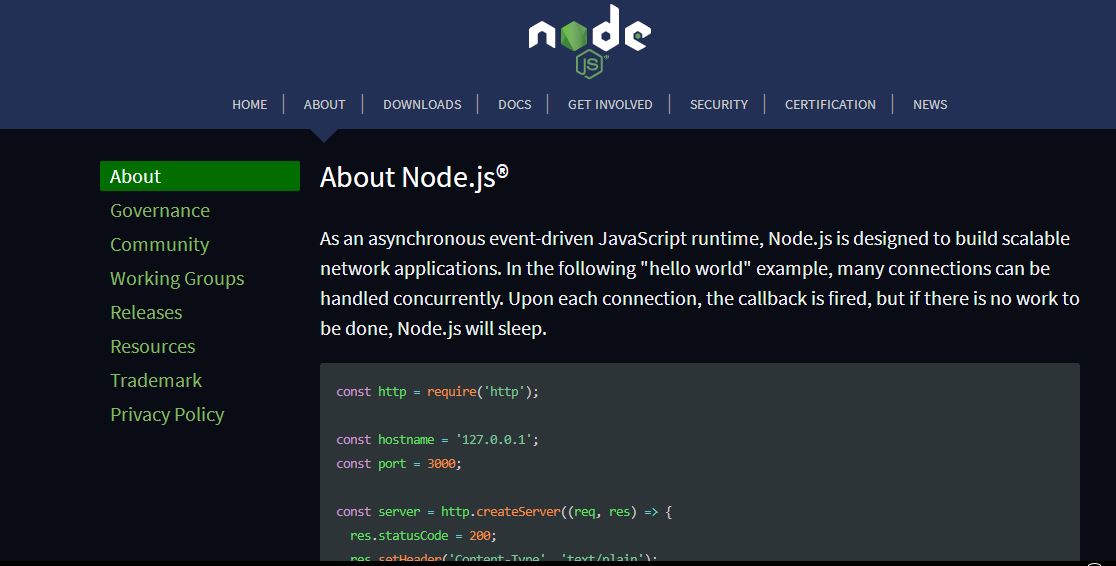The width and height of the screenshot is (1116, 566).
Task: Open the HOME navigation item
Action: (249, 105)
